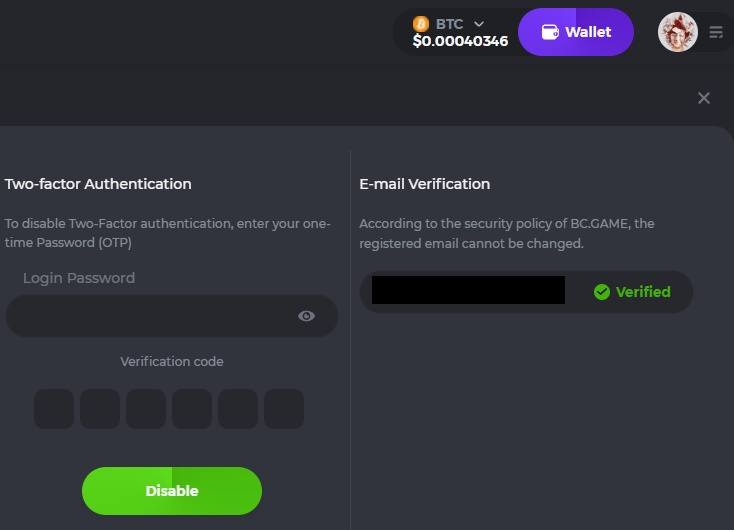Close the security settings dialog
Screen dimensions: 734x530
704,98
